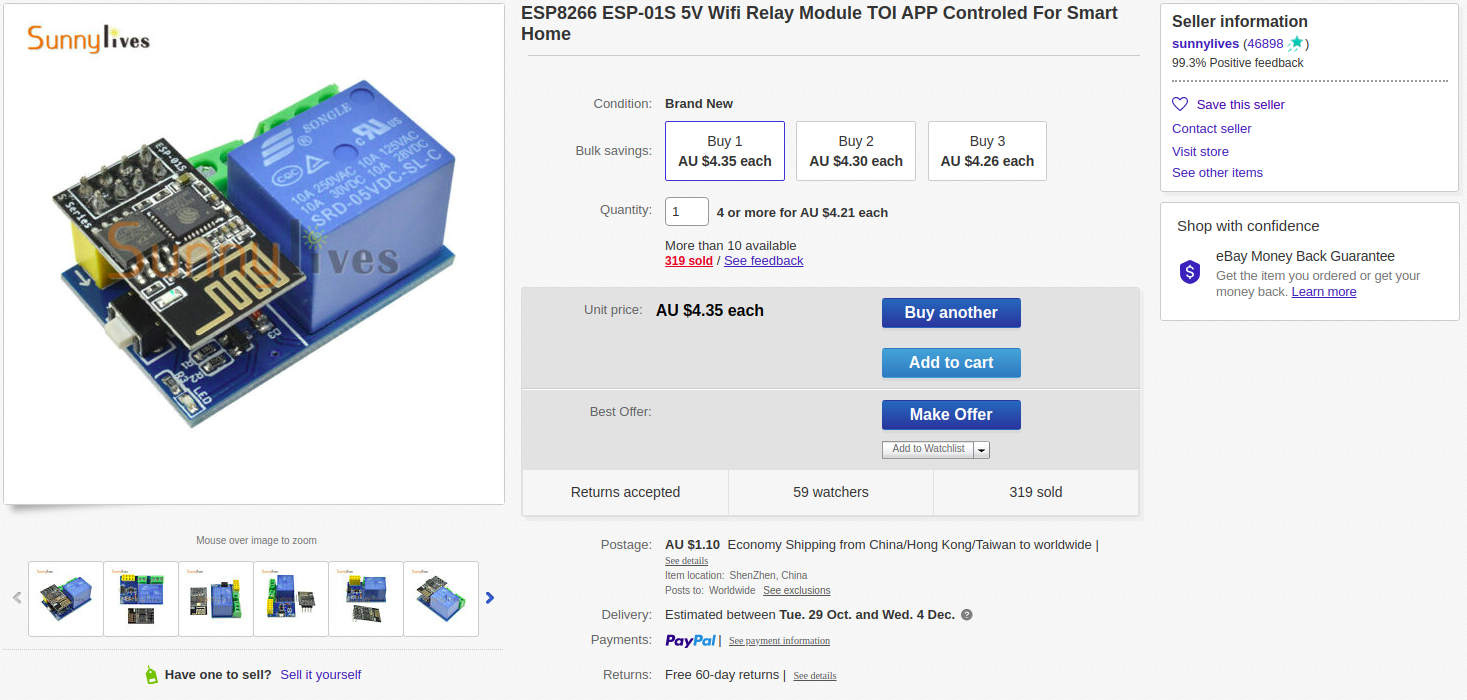The image size is (1467, 700).
Task: Click the Quantity input field
Action: coord(686,212)
